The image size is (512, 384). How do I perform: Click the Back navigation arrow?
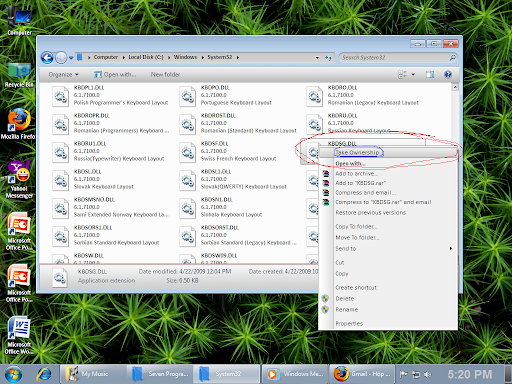[47, 58]
